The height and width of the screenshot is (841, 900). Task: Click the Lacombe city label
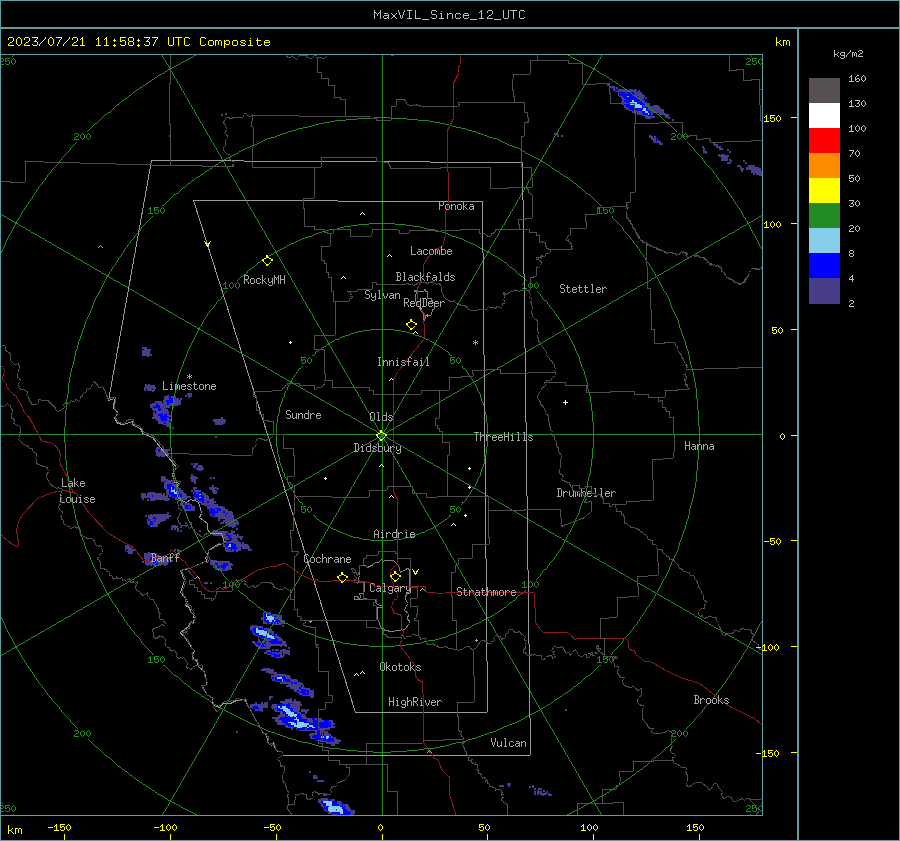coord(431,251)
